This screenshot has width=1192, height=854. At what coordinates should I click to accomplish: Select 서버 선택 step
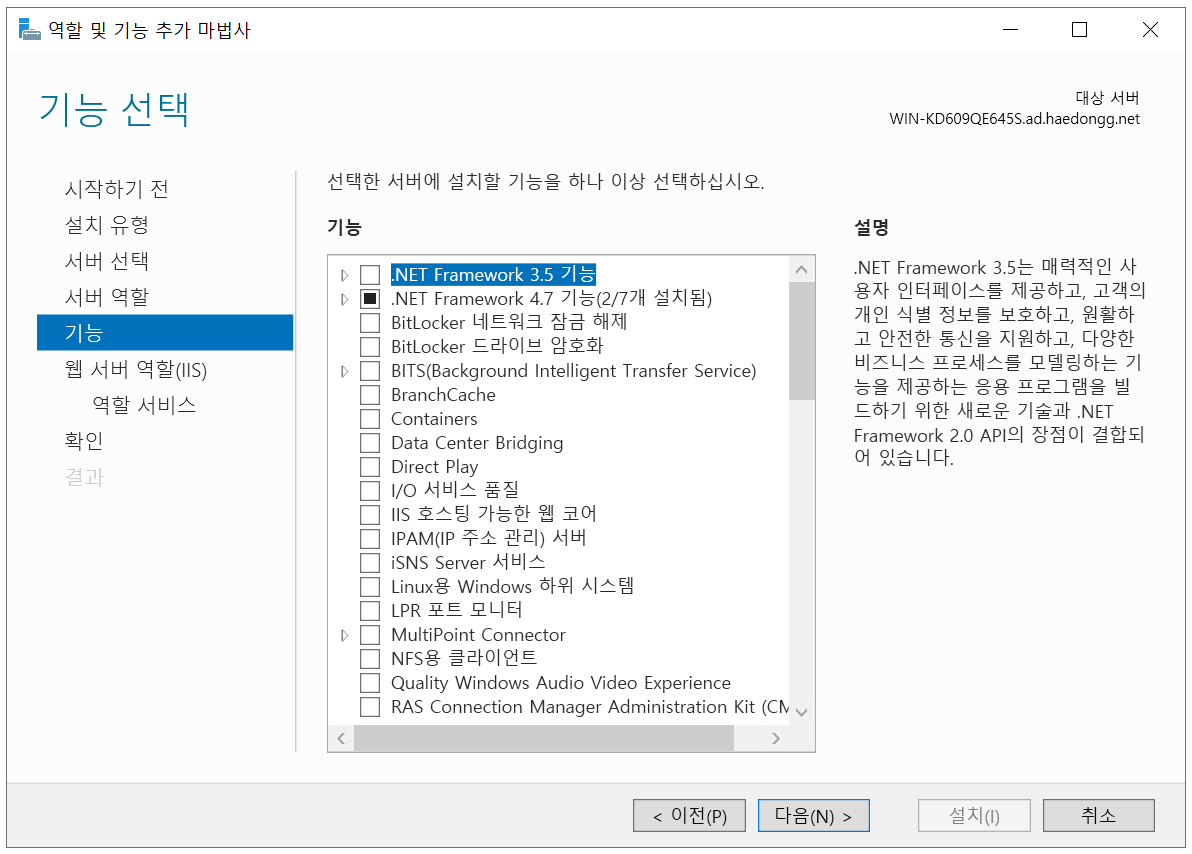pos(106,261)
